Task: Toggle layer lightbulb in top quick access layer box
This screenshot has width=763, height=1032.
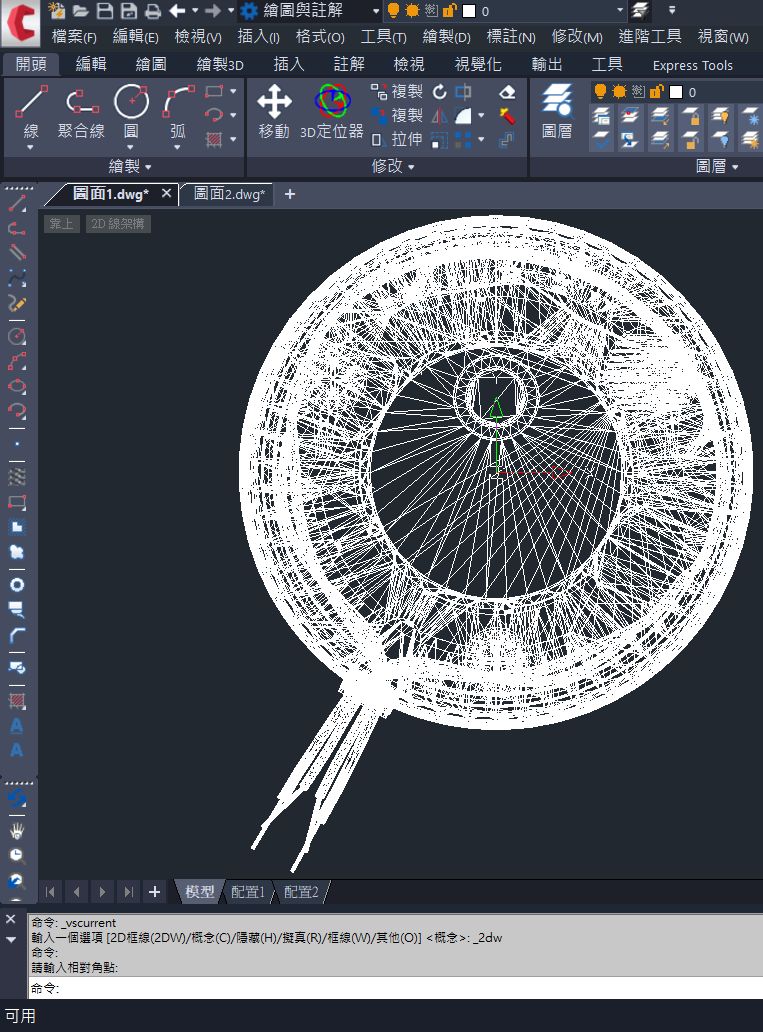Action: click(x=393, y=11)
